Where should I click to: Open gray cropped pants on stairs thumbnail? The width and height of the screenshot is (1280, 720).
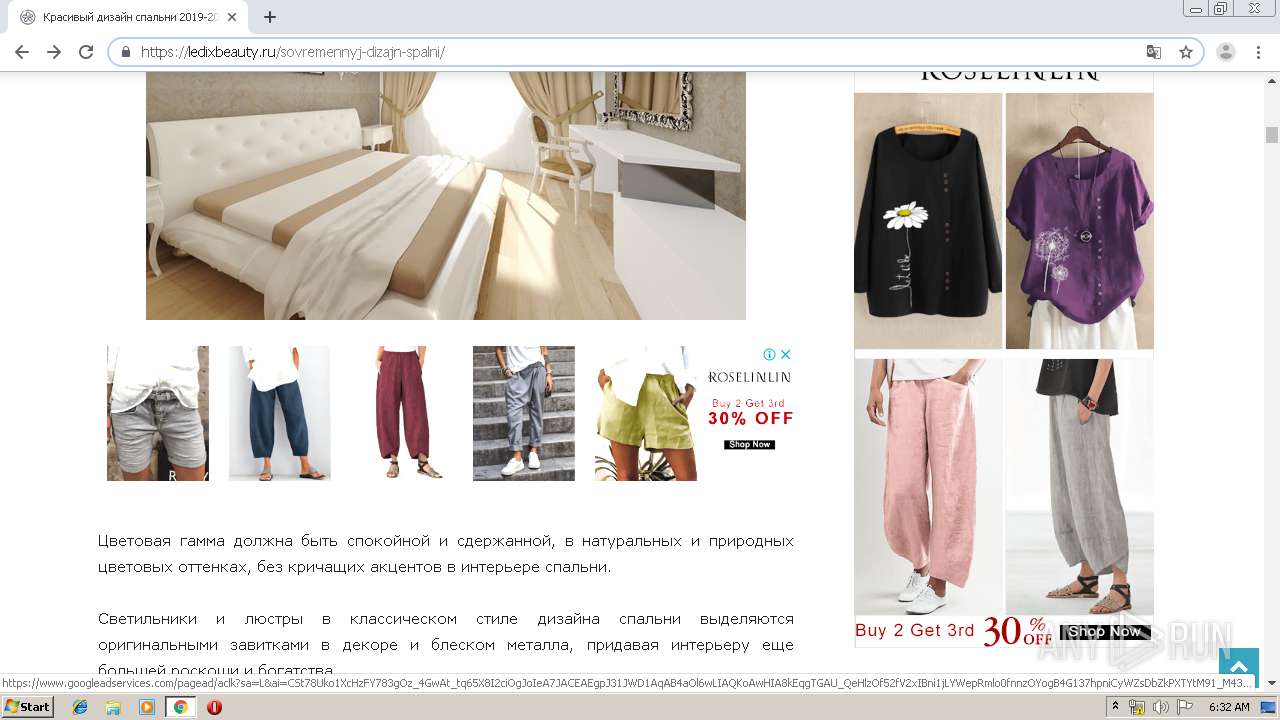524,413
